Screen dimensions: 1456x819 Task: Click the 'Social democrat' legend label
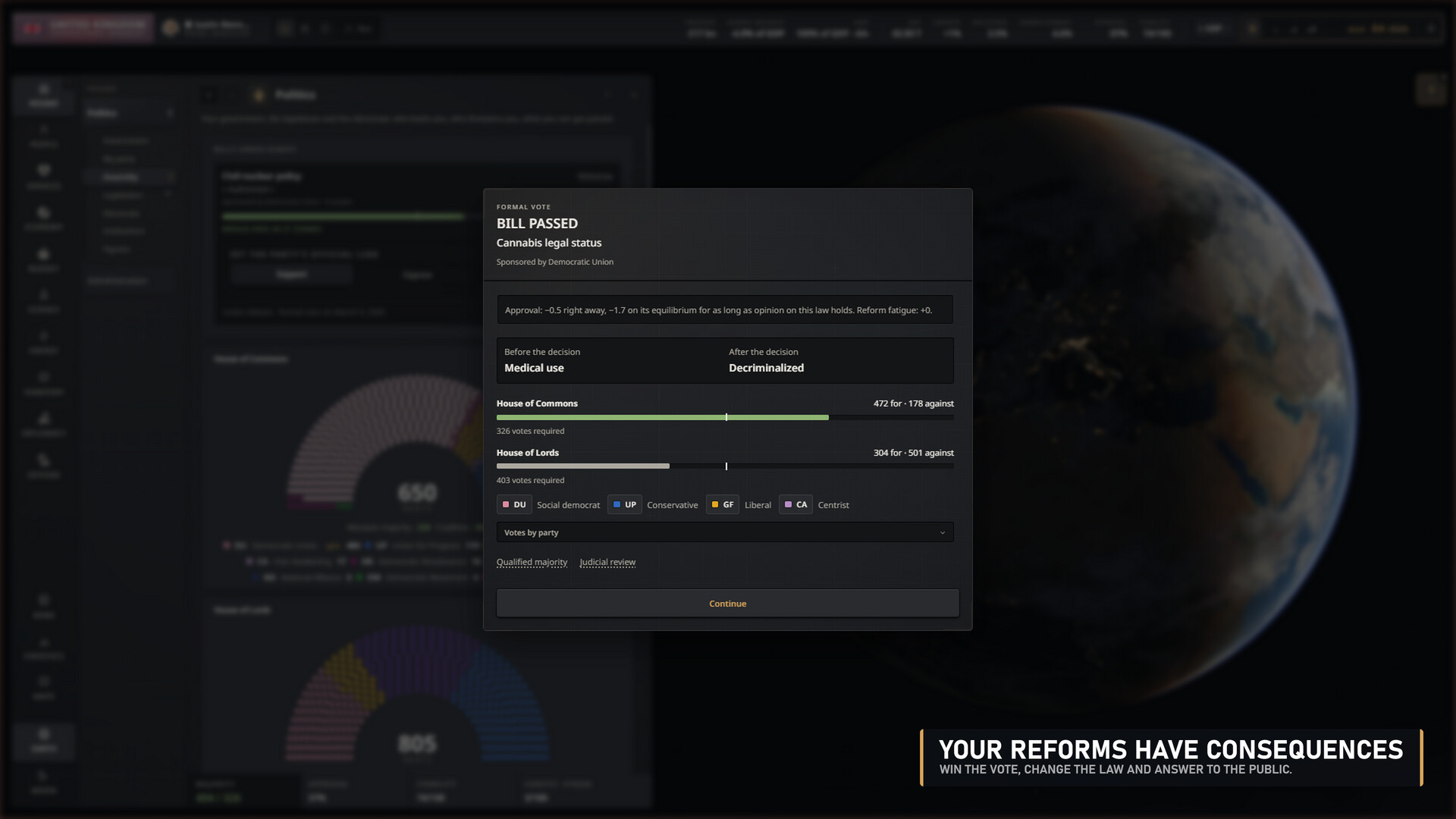coord(568,505)
